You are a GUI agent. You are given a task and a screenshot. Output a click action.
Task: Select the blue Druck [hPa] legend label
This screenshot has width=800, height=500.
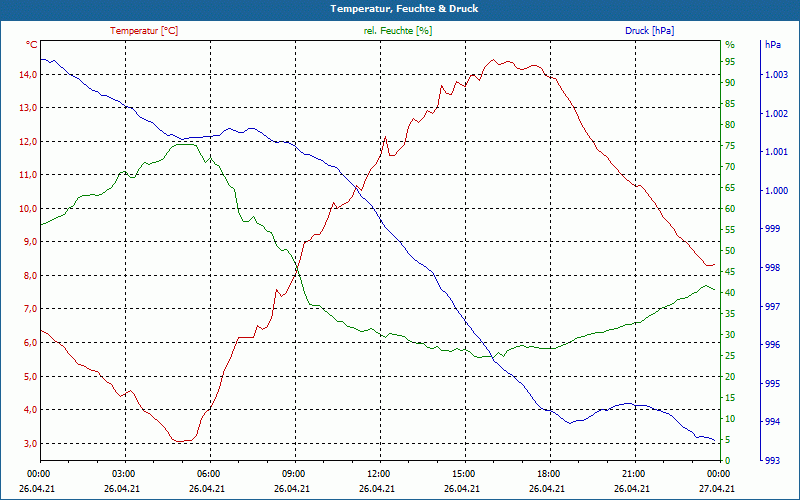pyautogui.click(x=649, y=31)
